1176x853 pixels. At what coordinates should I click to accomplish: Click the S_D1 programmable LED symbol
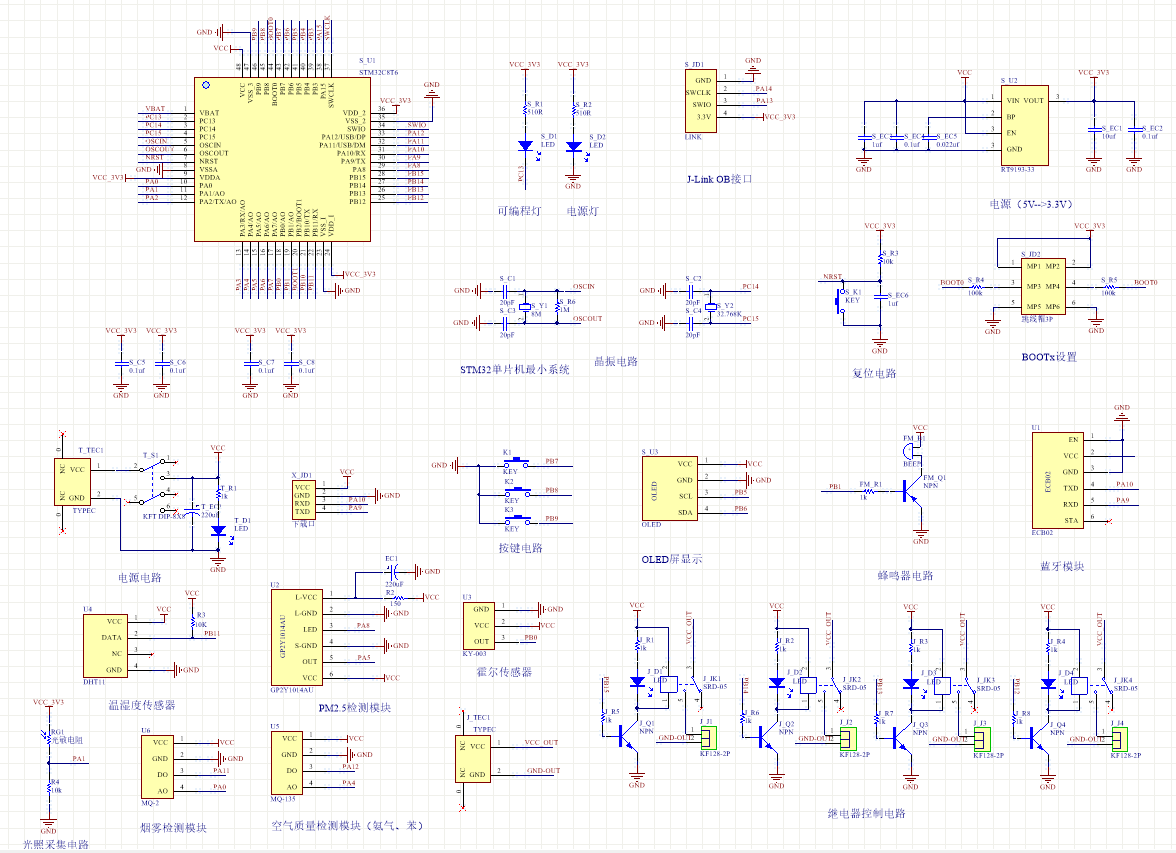526,146
